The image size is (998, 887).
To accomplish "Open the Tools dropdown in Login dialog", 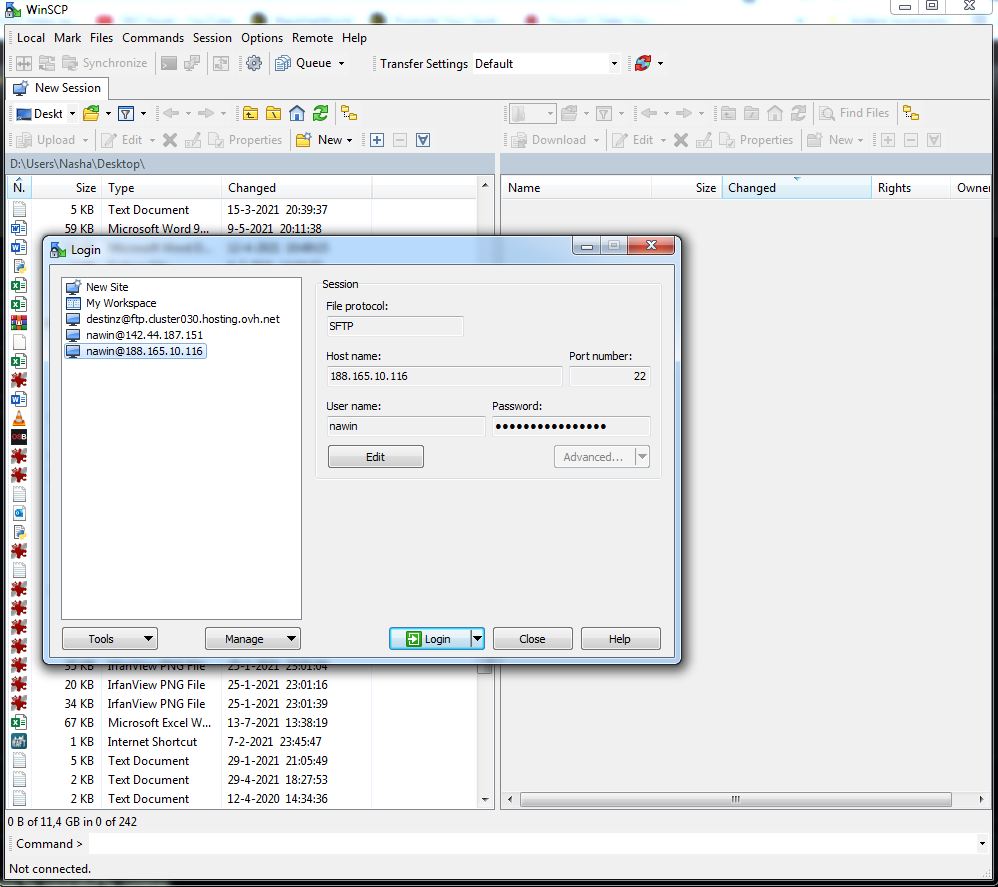I will pyautogui.click(x=109, y=638).
